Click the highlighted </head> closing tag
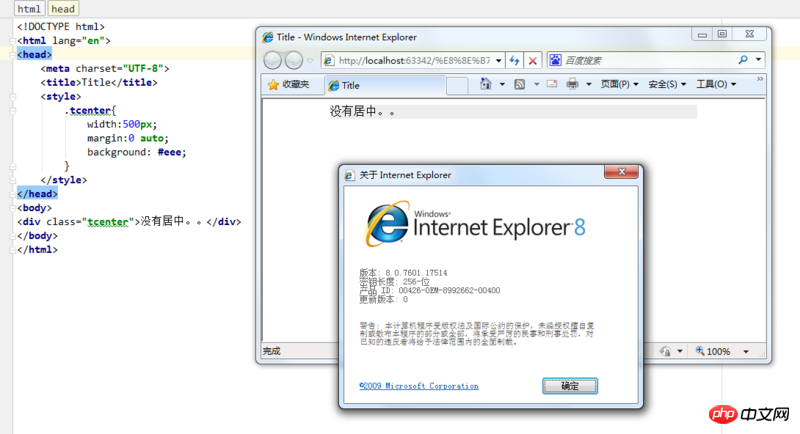Image resolution: width=800 pixels, height=434 pixels. pyautogui.click(x=37, y=194)
